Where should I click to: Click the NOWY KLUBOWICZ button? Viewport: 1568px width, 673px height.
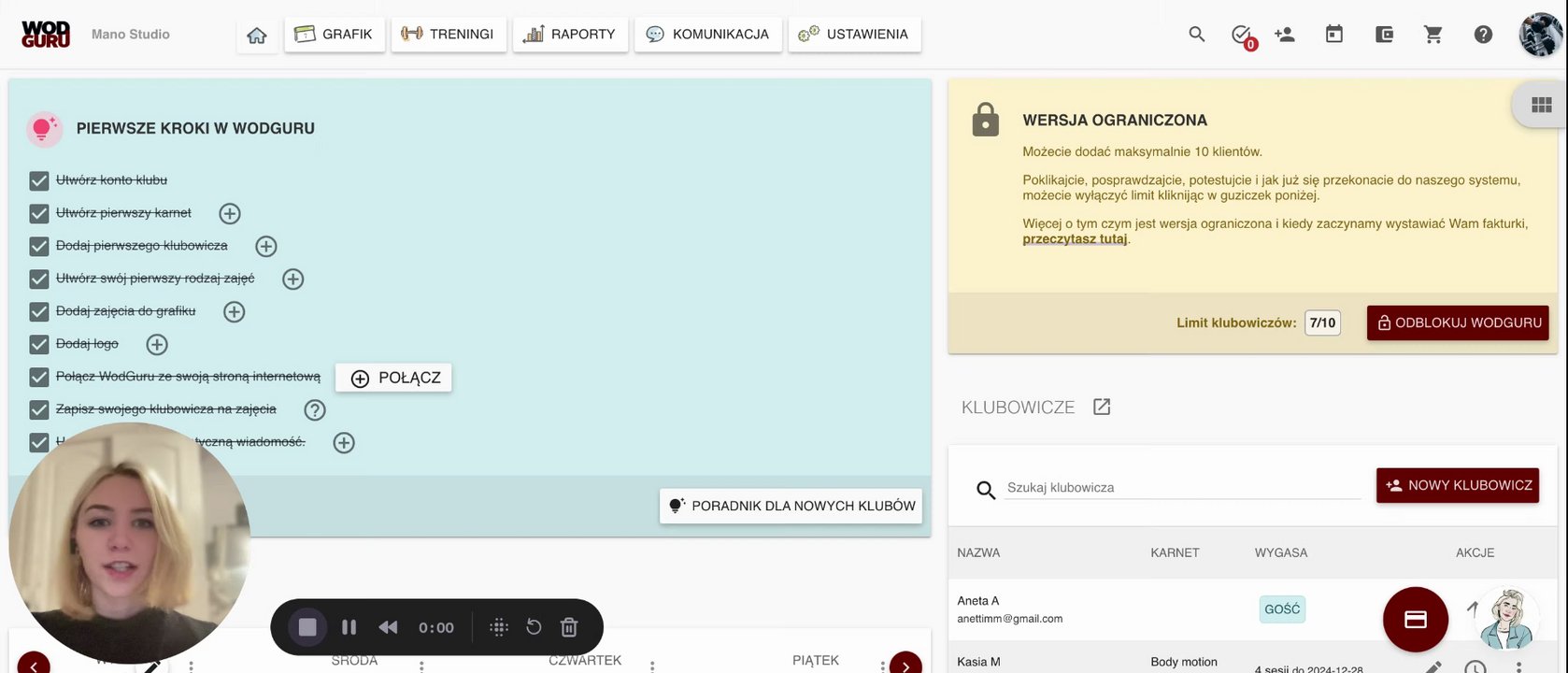pos(1458,485)
